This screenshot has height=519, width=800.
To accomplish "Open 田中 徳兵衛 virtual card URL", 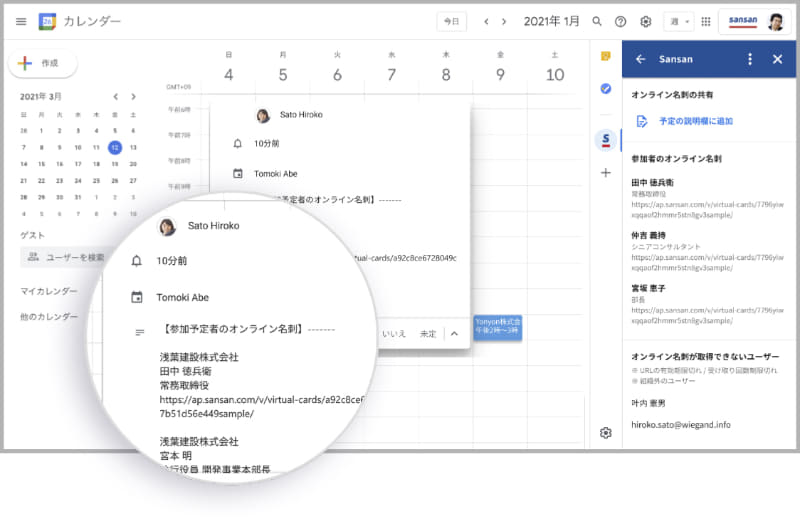I will click(x=707, y=209).
